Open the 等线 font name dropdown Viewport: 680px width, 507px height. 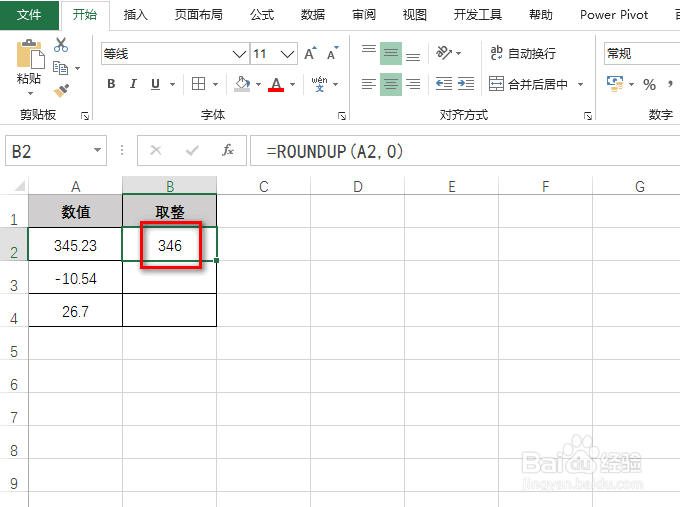click(x=239, y=54)
